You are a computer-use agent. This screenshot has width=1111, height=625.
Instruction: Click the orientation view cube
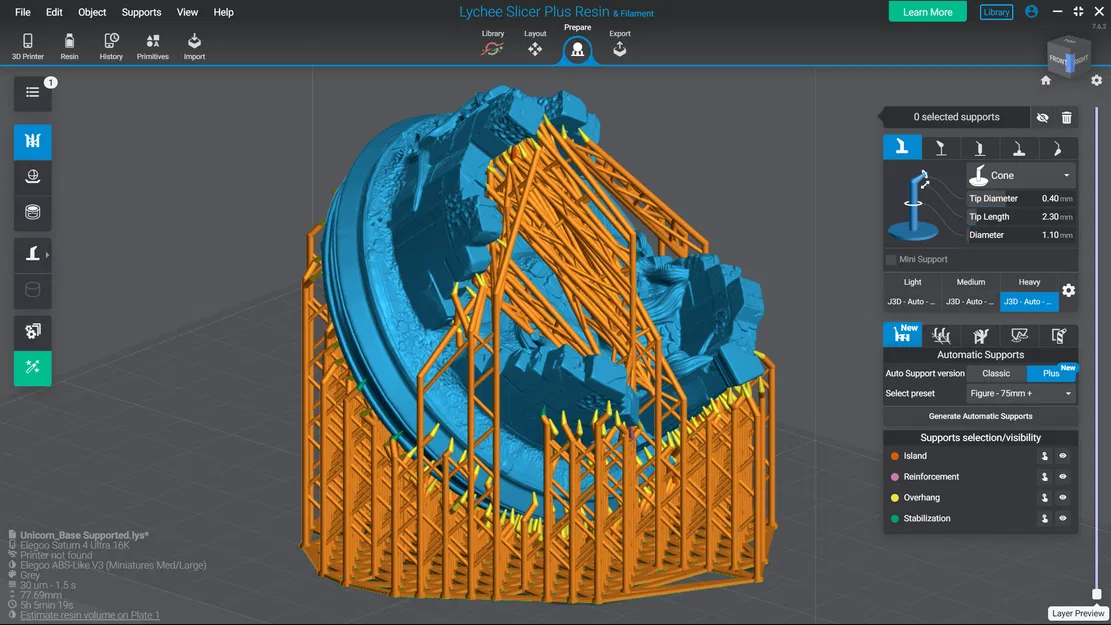pyautogui.click(x=1068, y=59)
